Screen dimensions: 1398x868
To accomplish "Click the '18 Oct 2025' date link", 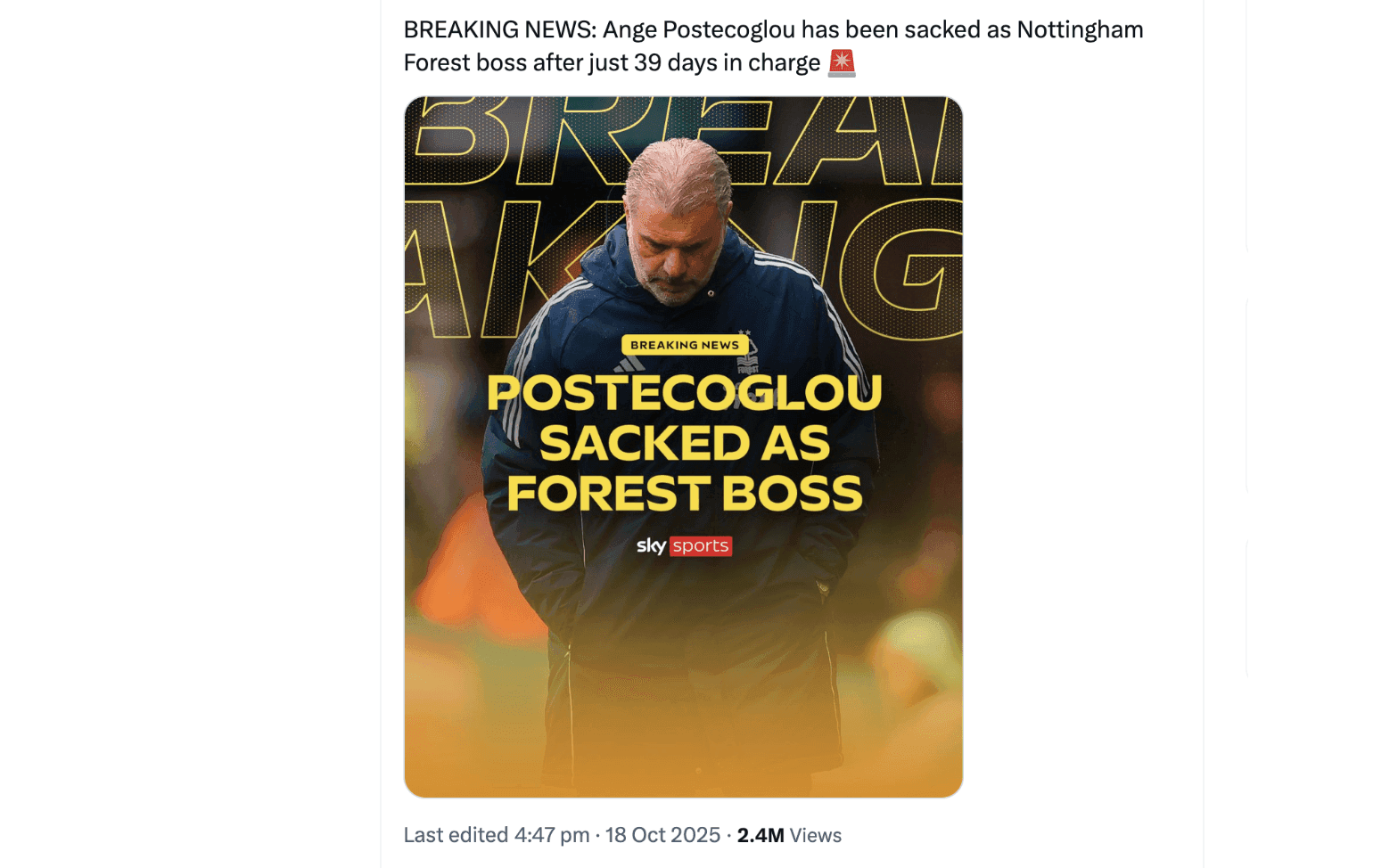I will (662, 835).
